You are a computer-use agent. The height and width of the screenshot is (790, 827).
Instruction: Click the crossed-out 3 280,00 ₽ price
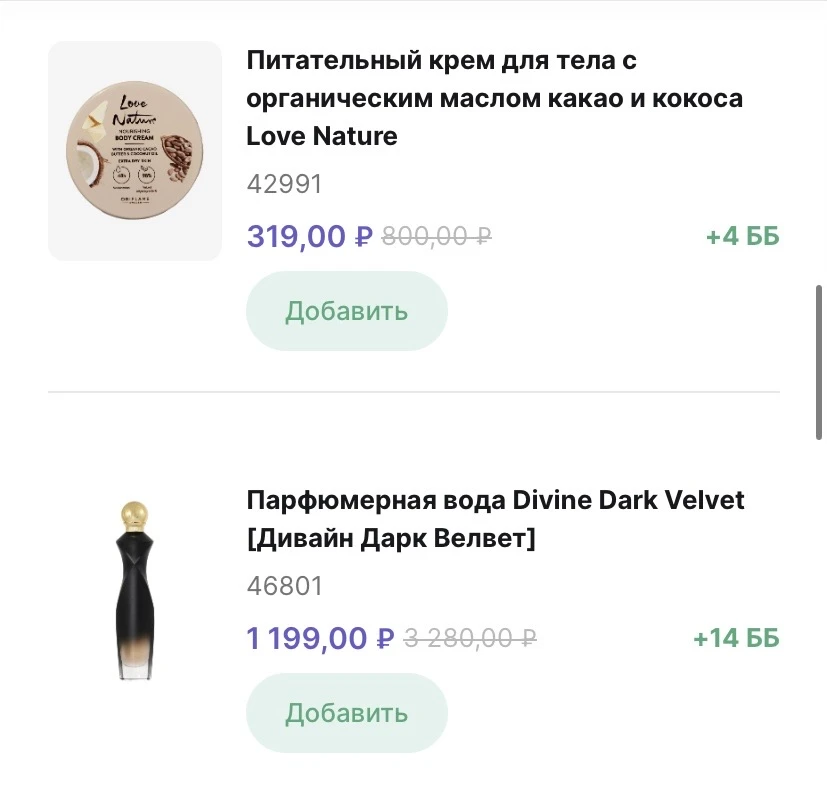click(469, 638)
